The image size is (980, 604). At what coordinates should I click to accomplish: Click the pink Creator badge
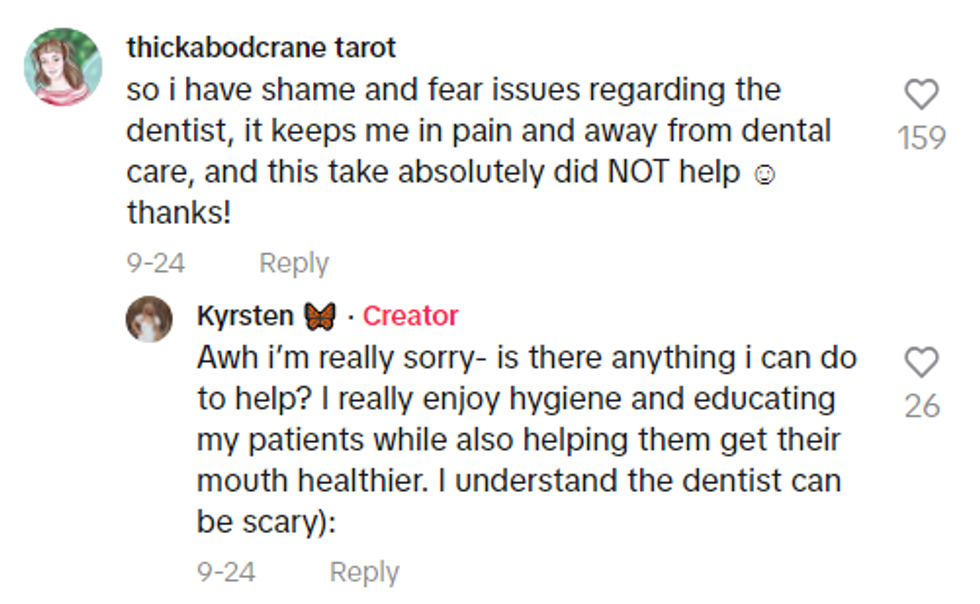410,316
